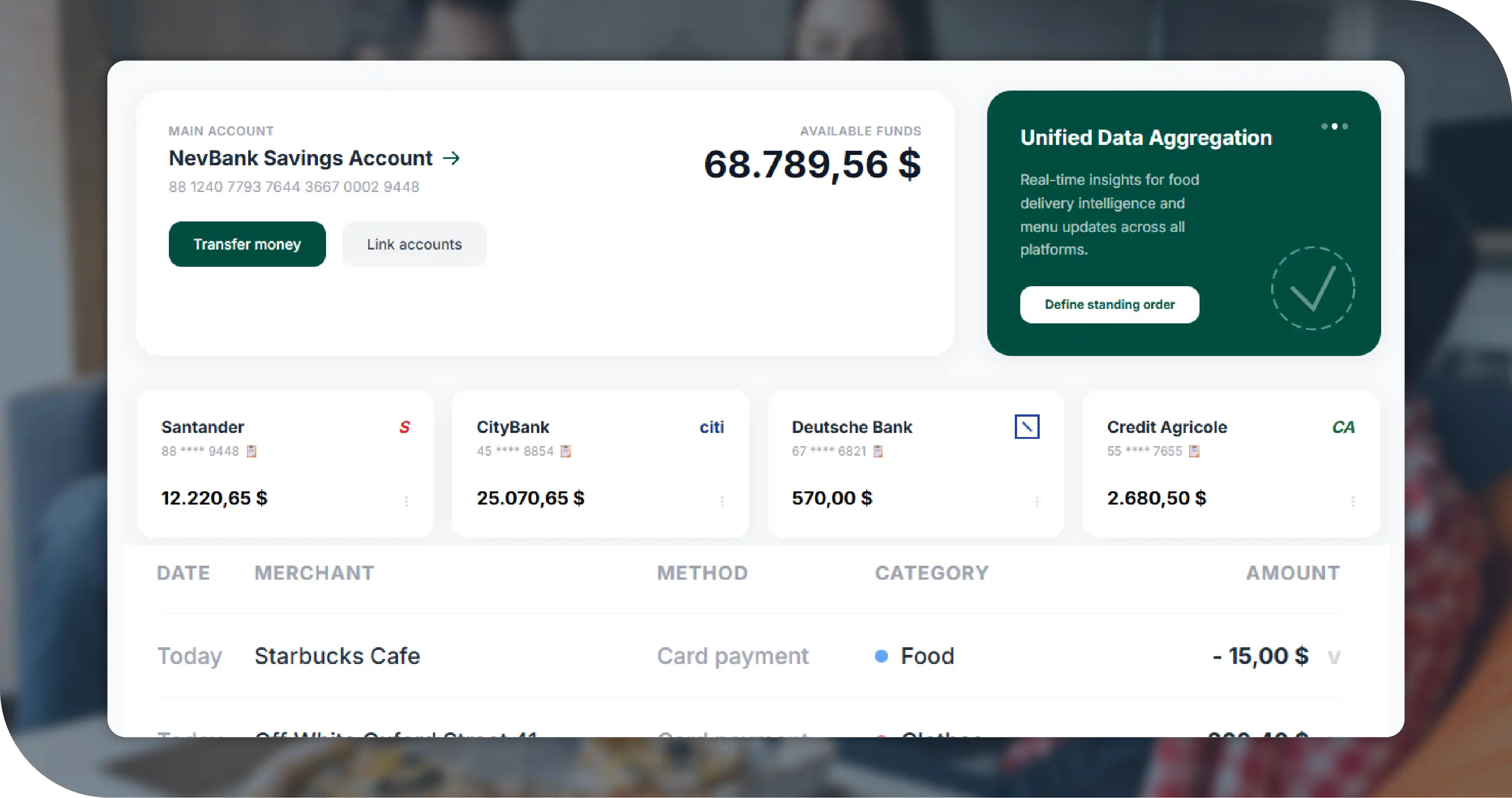Open the Unified Data Aggregation more options
The width and height of the screenshot is (1512, 798).
[1334, 126]
